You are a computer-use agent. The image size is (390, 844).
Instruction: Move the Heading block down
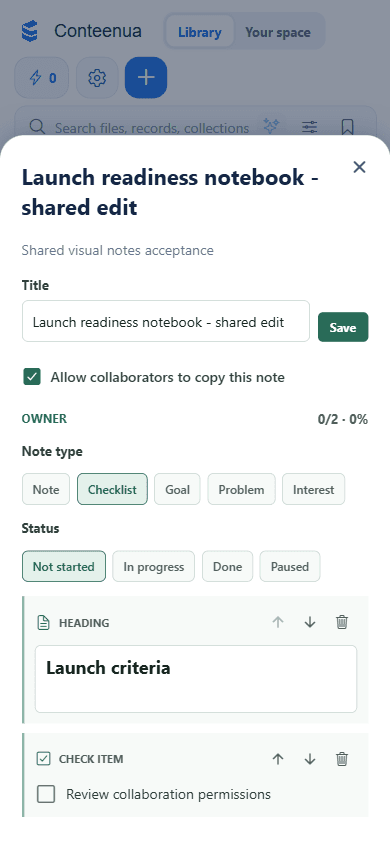click(310, 622)
